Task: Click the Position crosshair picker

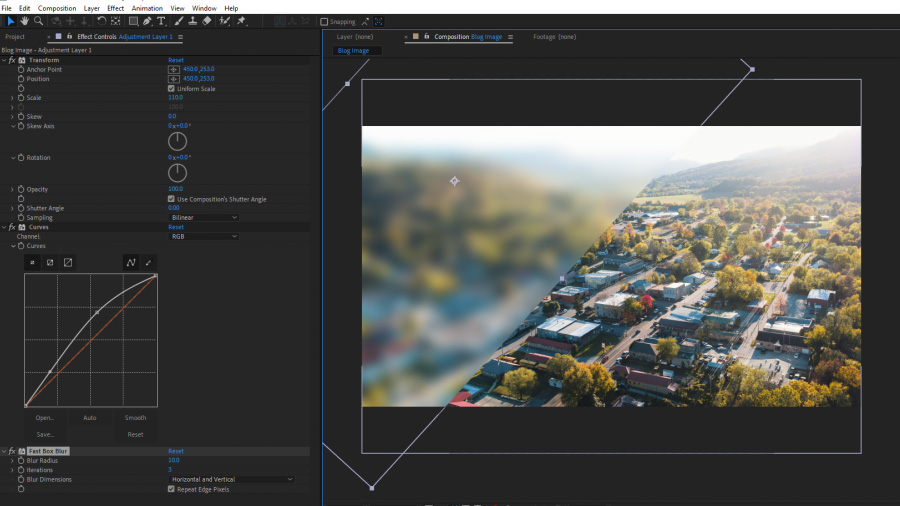Action: pyautogui.click(x=173, y=79)
